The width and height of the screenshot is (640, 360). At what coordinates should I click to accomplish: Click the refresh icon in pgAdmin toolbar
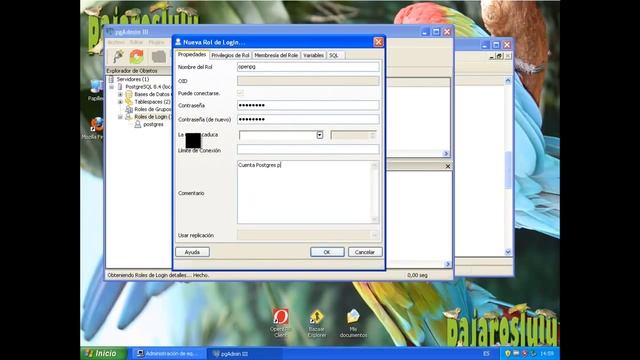(137, 56)
